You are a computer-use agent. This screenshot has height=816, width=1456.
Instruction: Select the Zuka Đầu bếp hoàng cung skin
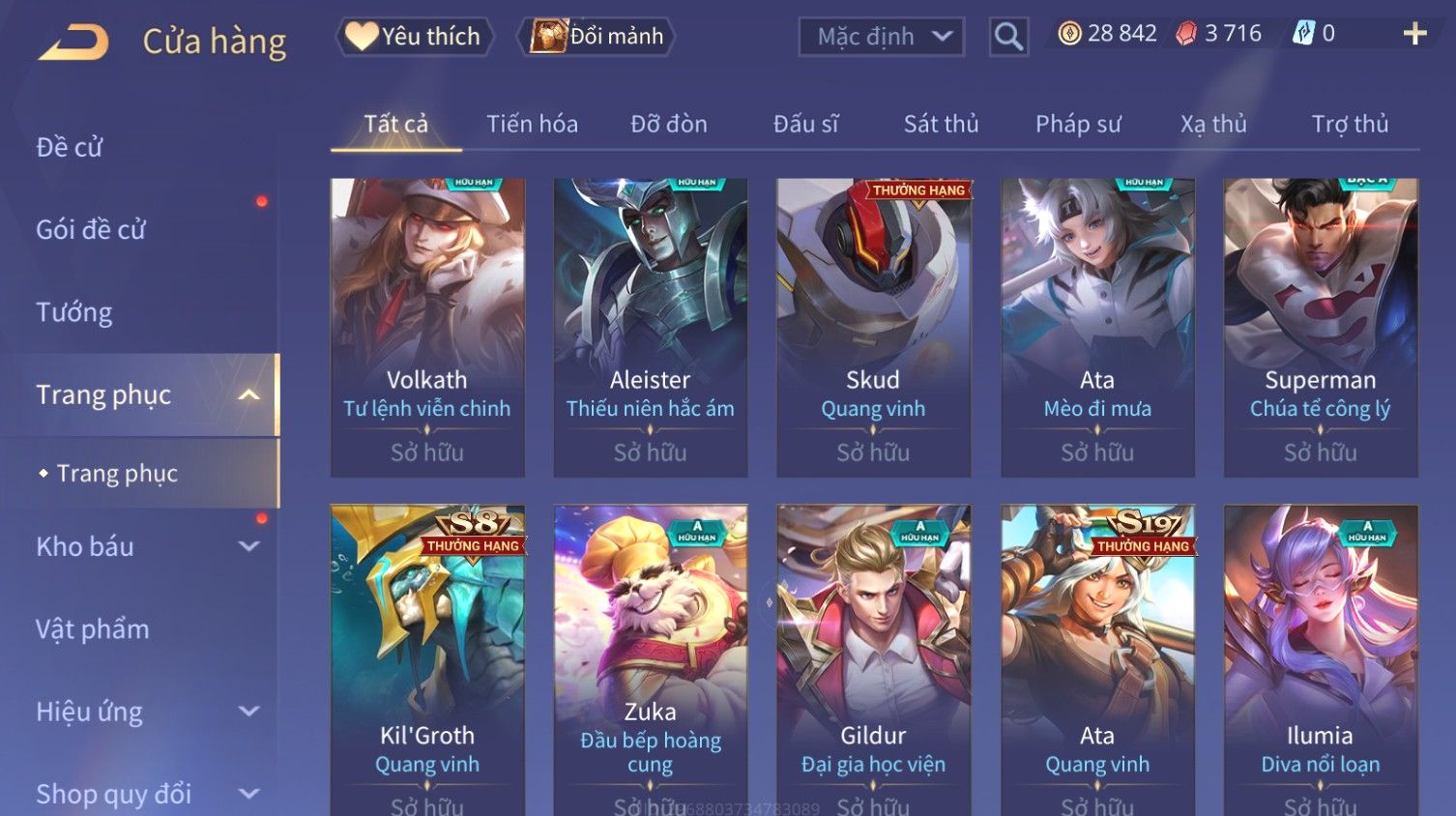point(651,659)
